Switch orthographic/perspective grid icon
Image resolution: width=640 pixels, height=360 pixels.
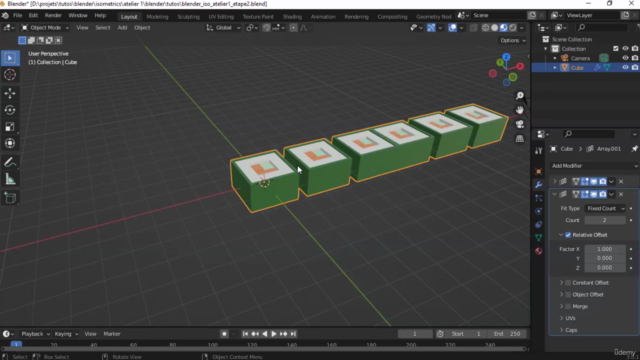coord(520,138)
